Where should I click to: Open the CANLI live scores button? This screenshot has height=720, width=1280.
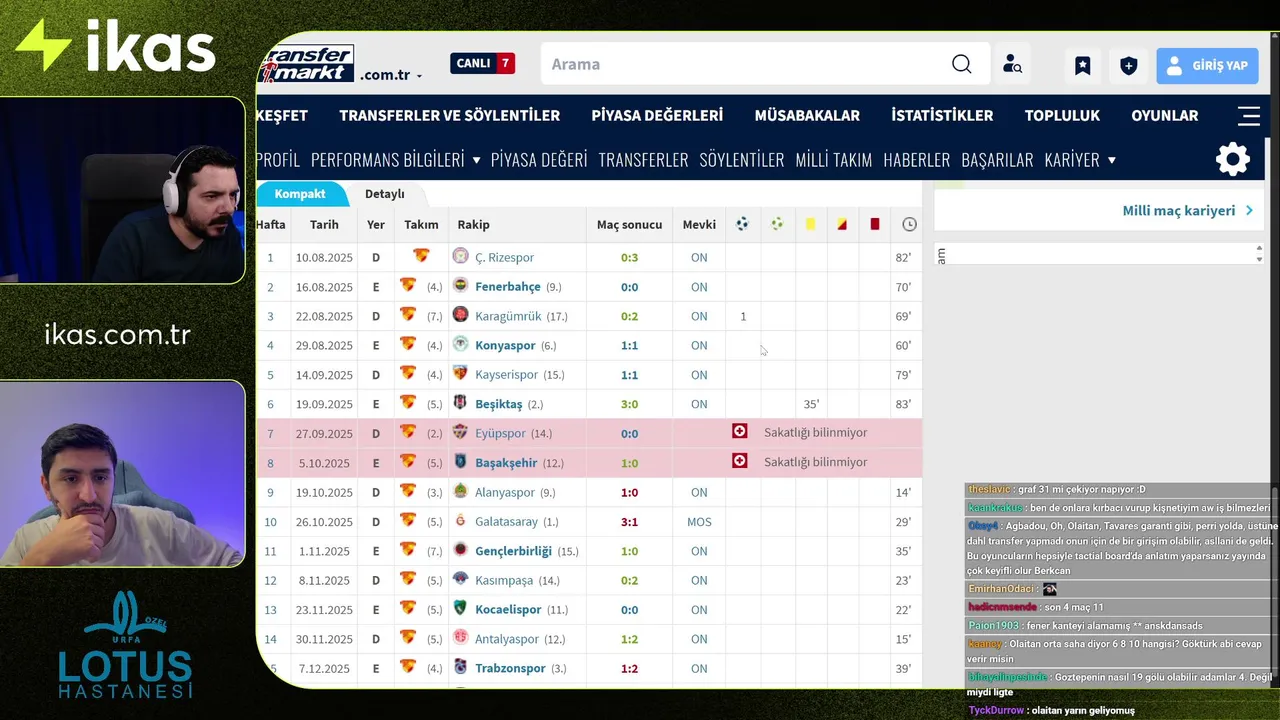483,63
